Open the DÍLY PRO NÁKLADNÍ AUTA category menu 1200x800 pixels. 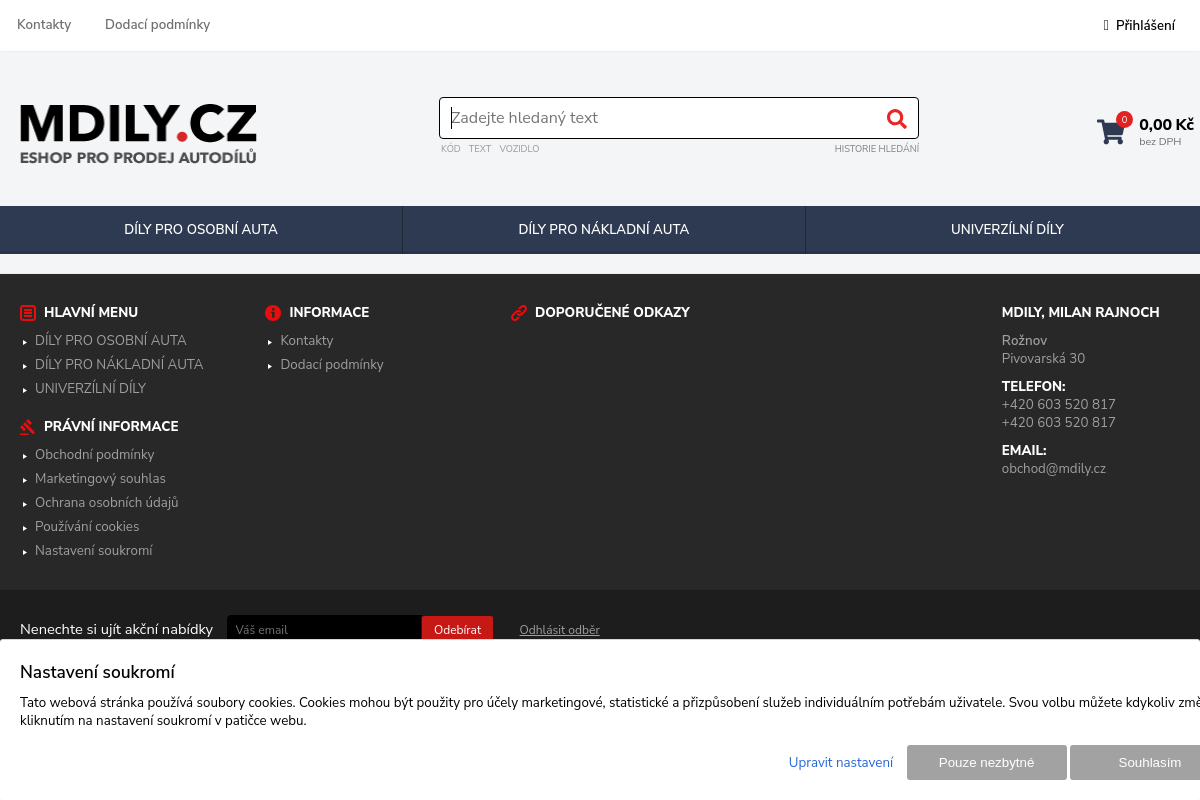point(603,229)
